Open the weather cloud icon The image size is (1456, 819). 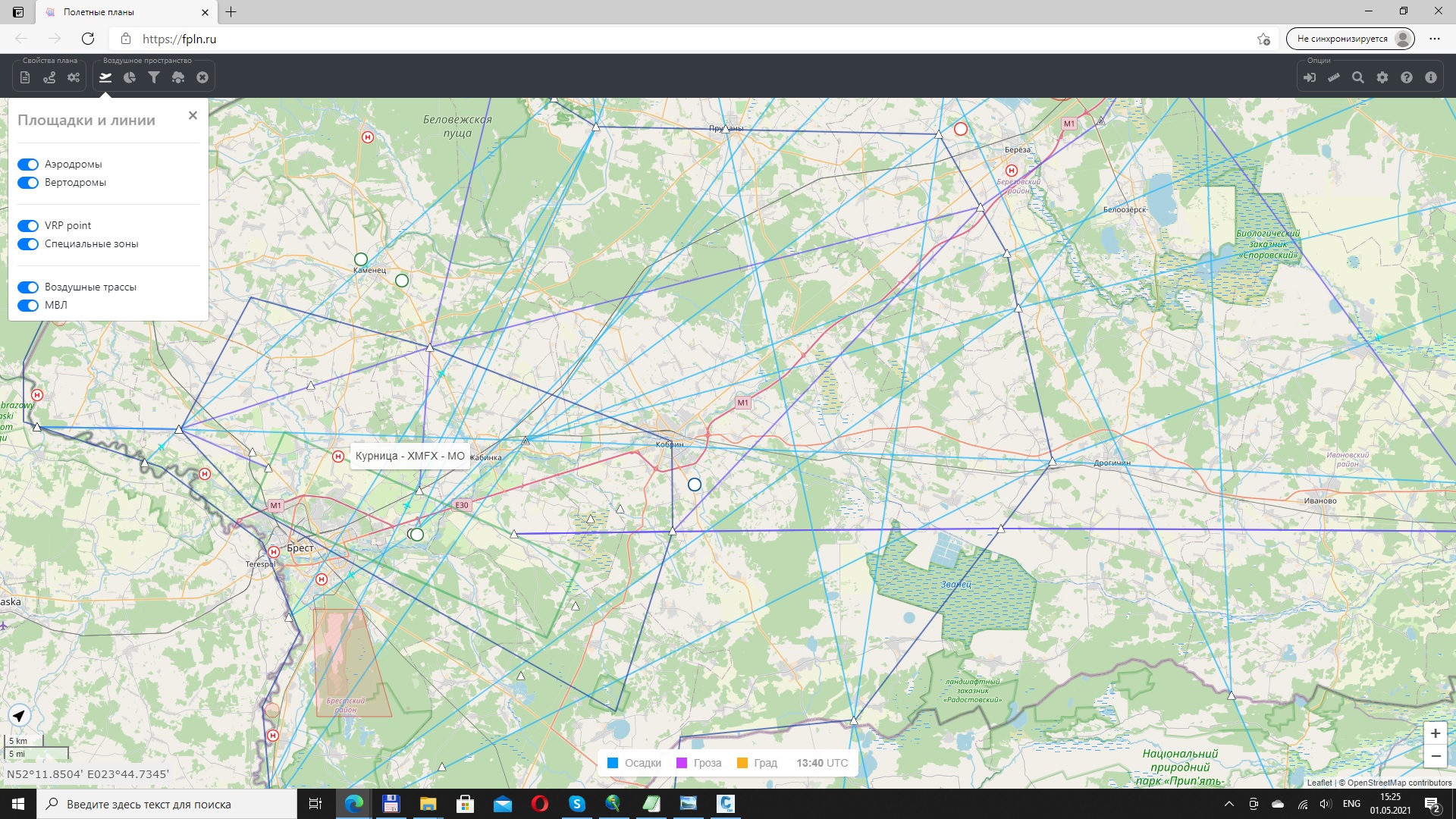click(x=178, y=77)
